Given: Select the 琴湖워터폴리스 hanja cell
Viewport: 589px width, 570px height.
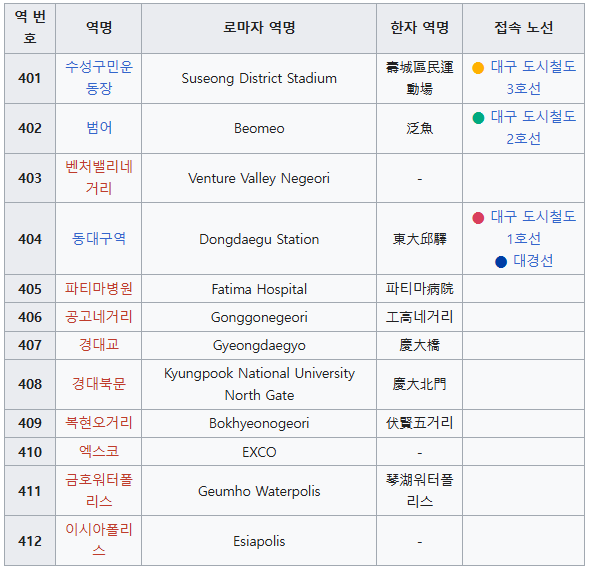Looking at the screenshot, I should click(x=420, y=490).
